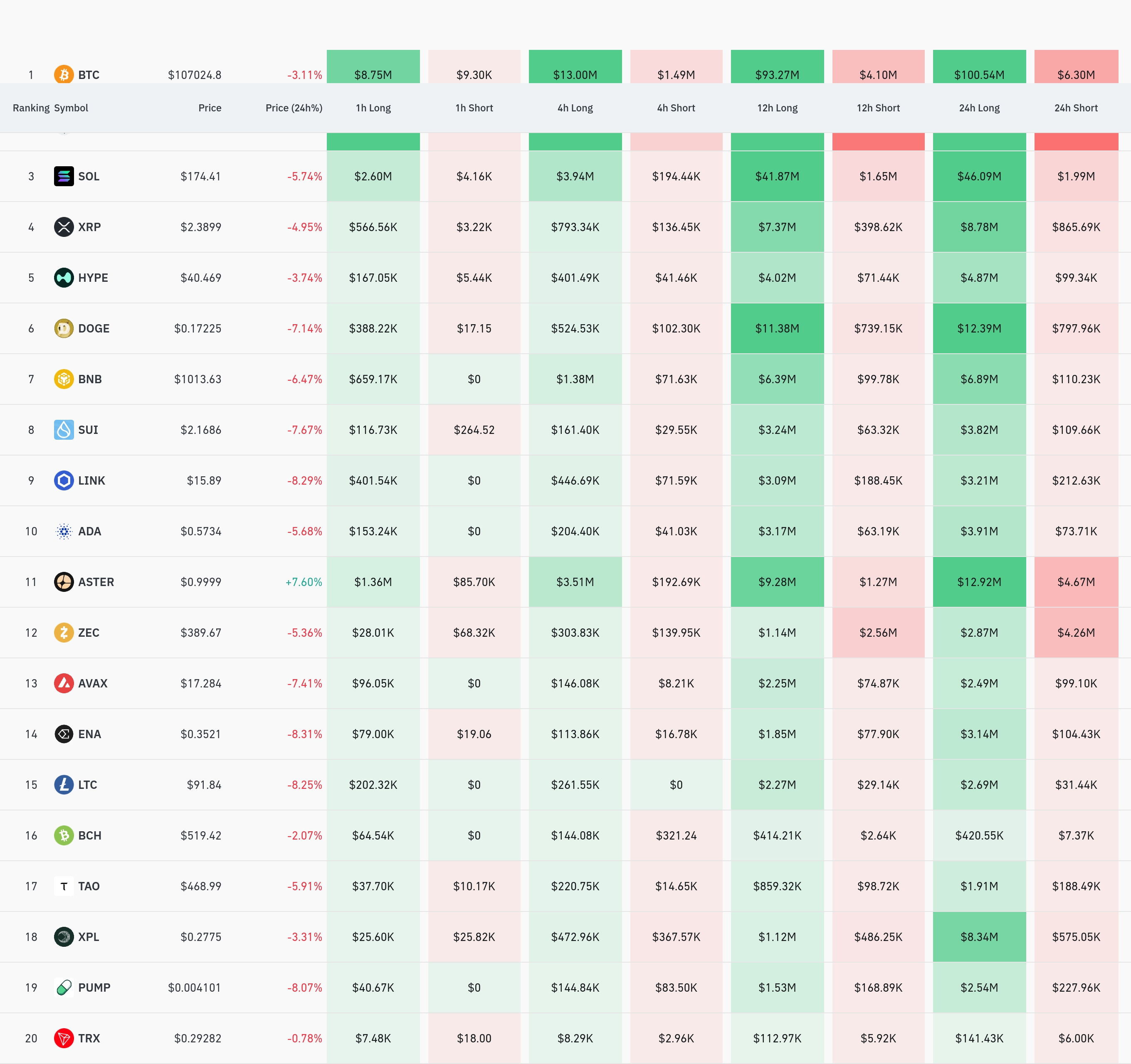This screenshot has width=1131, height=1064.
Task: Sort by 1h Long column header
Action: (373, 108)
